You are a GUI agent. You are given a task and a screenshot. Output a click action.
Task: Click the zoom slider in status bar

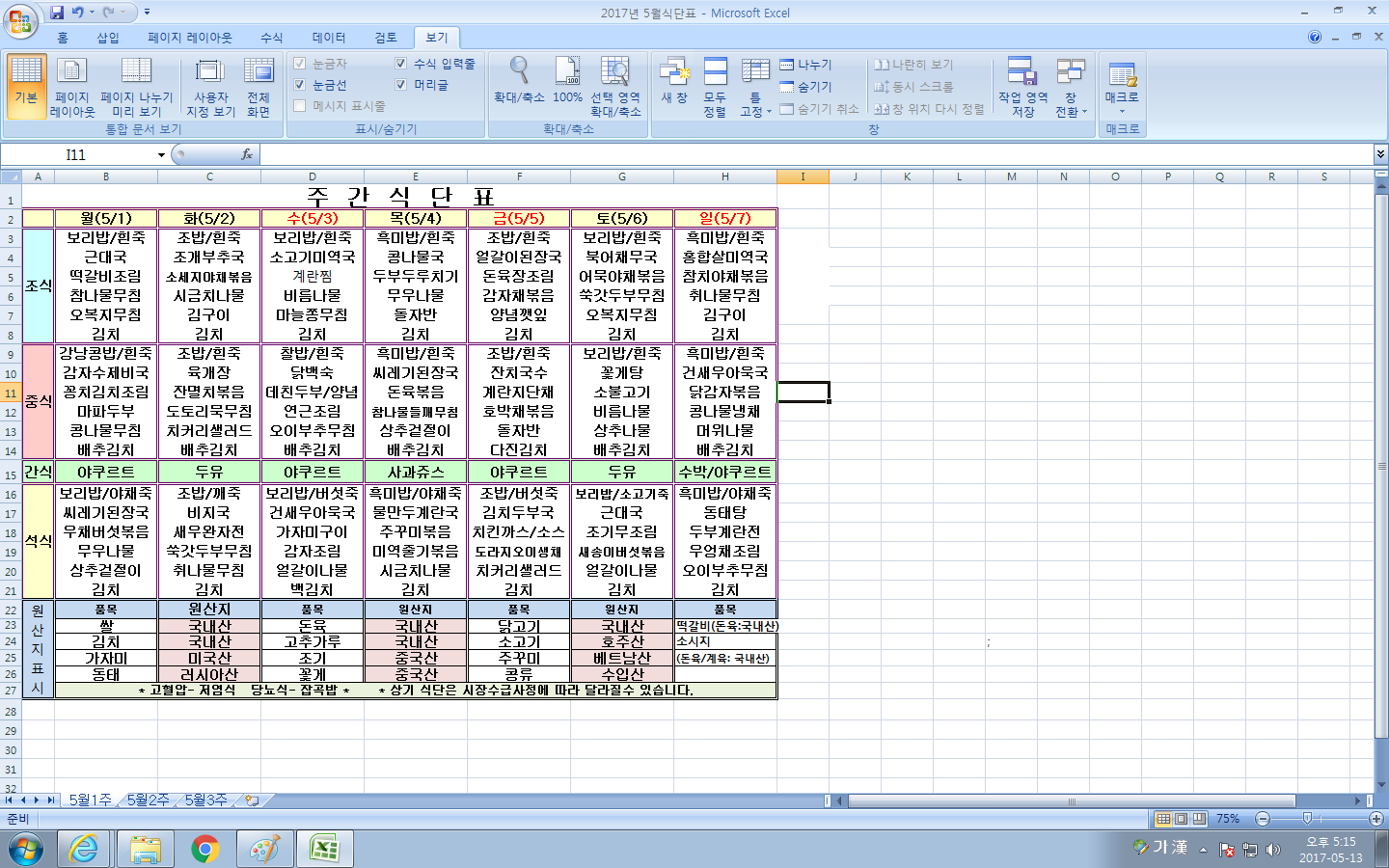coord(1307,819)
